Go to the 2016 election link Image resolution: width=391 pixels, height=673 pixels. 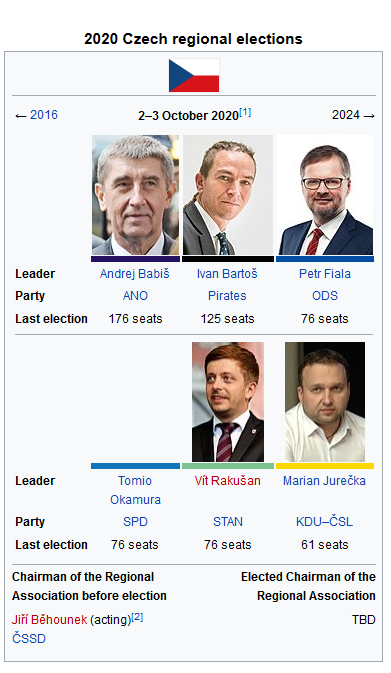coord(44,115)
